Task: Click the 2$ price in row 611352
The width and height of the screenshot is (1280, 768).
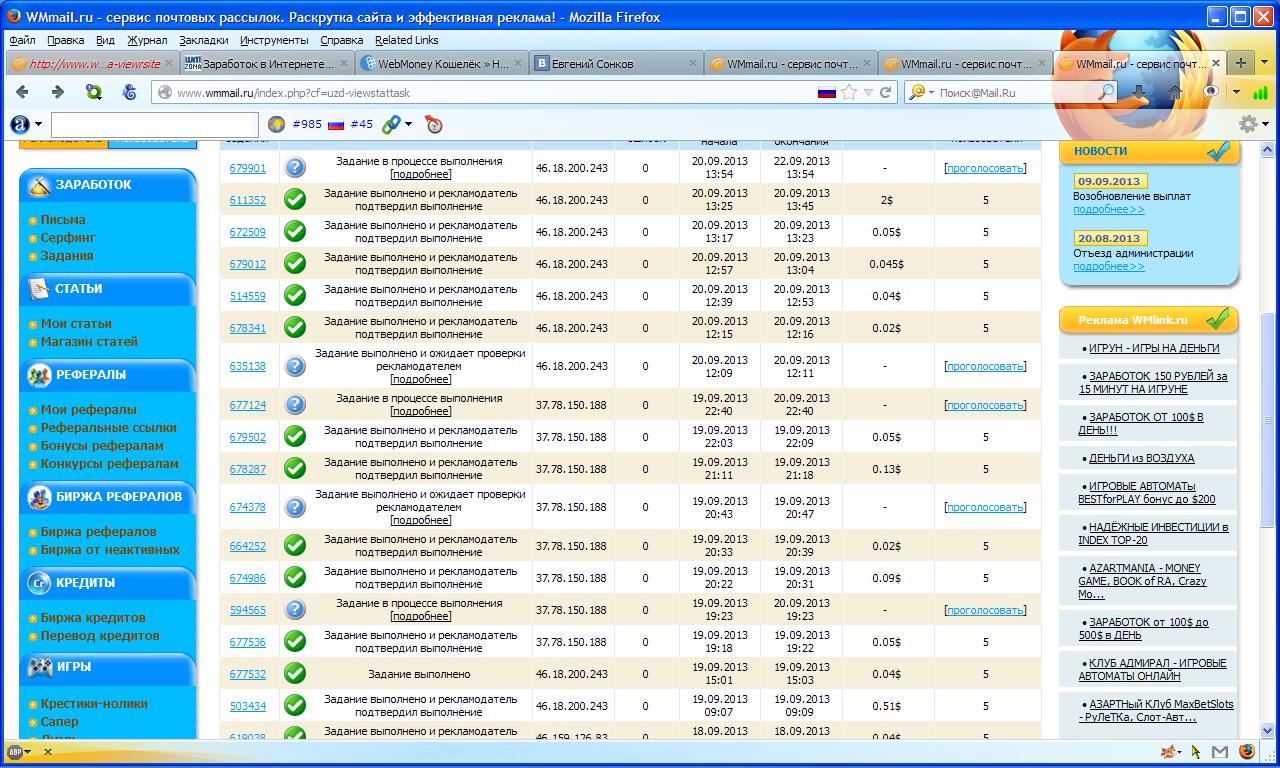Action: [887, 200]
